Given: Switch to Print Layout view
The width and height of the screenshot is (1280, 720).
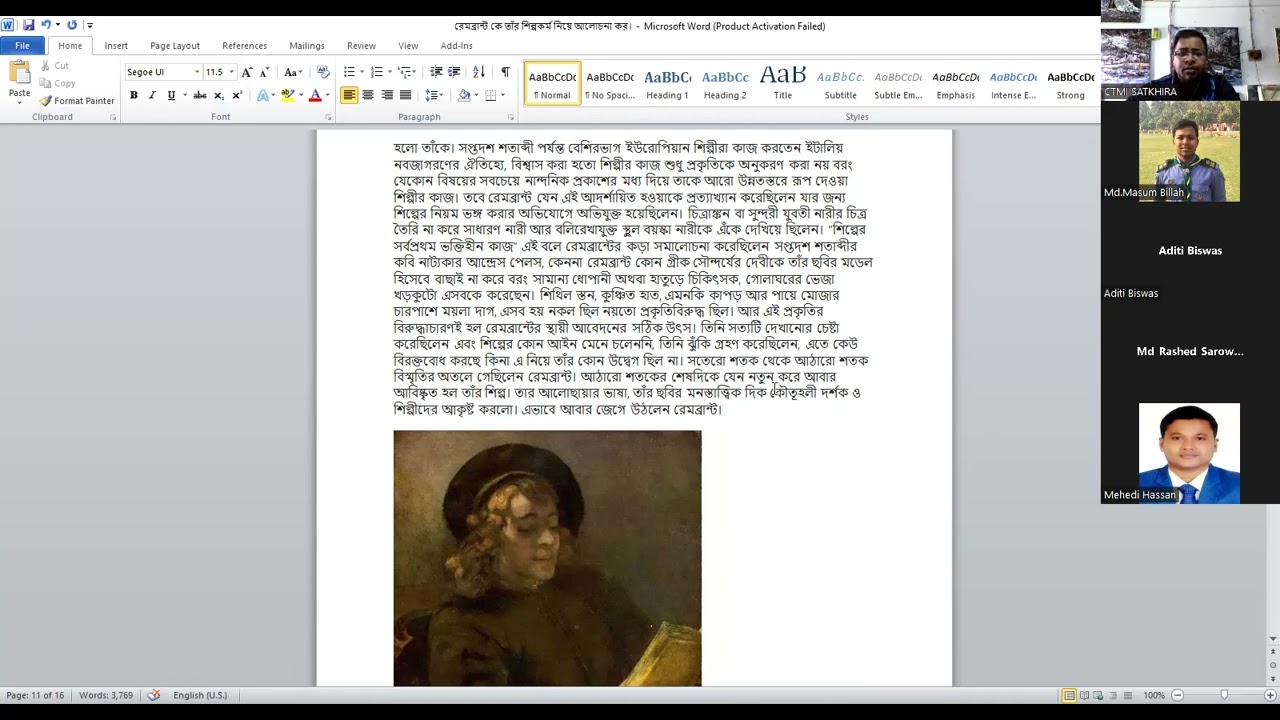Looking at the screenshot, I should (1069, 695).
